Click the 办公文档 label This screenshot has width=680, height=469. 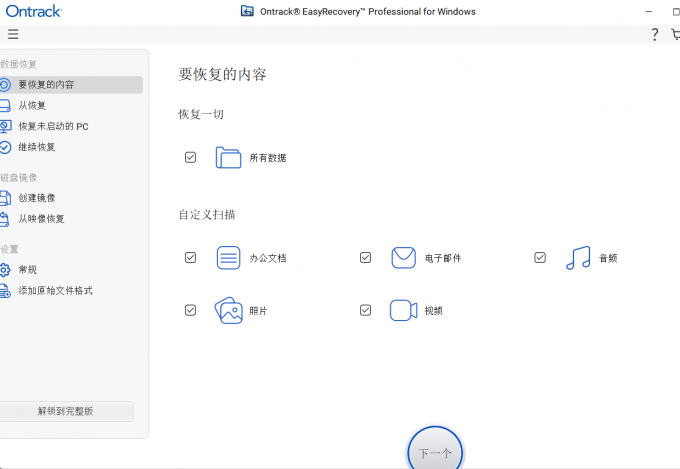click(x=268, y=258)
